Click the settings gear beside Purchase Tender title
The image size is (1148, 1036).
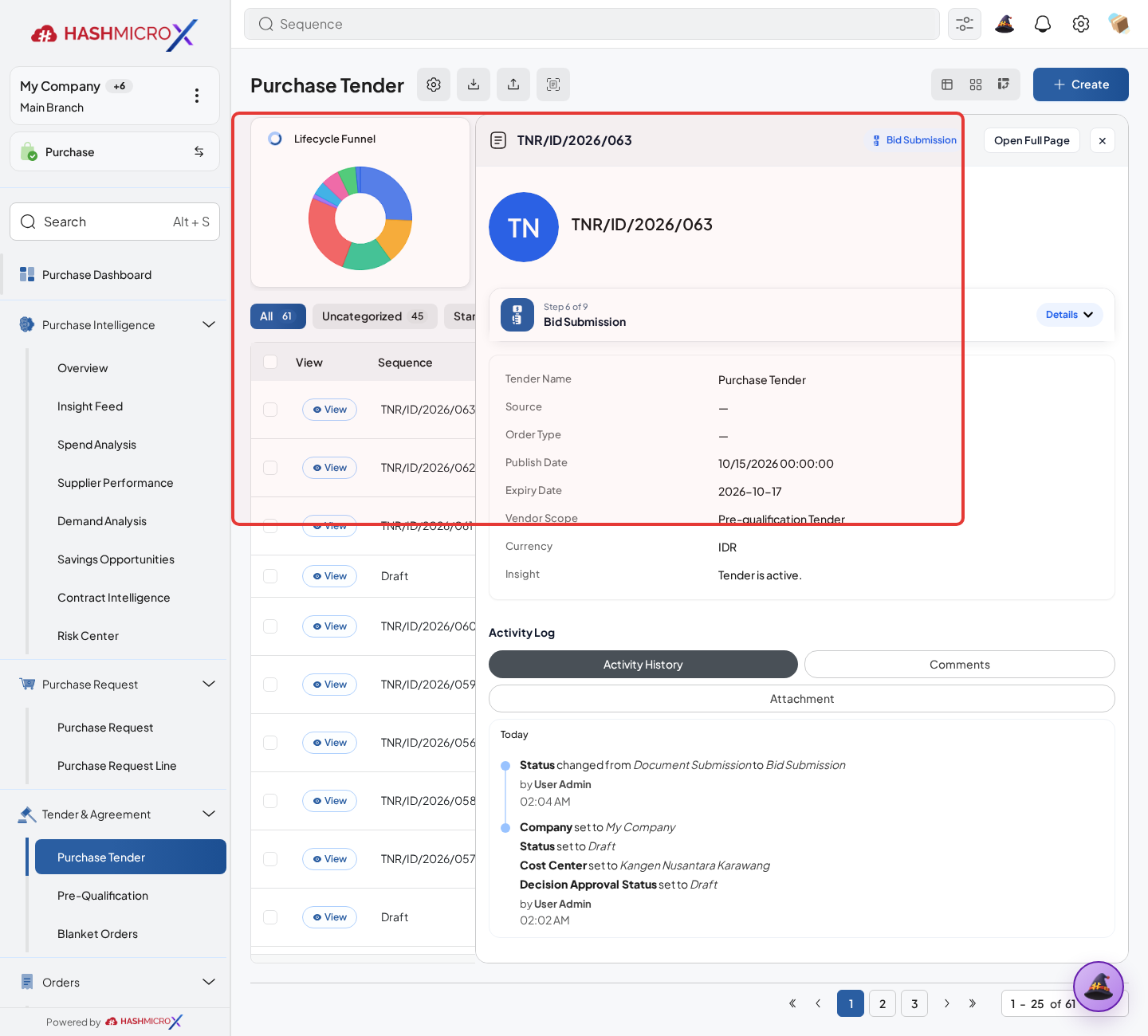pos(434,84)
